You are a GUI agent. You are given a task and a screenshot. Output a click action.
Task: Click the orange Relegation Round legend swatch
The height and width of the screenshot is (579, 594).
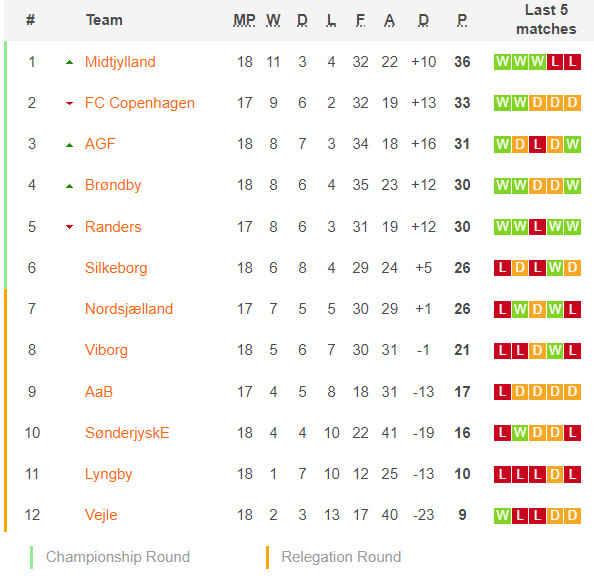[x=267, y=557]
